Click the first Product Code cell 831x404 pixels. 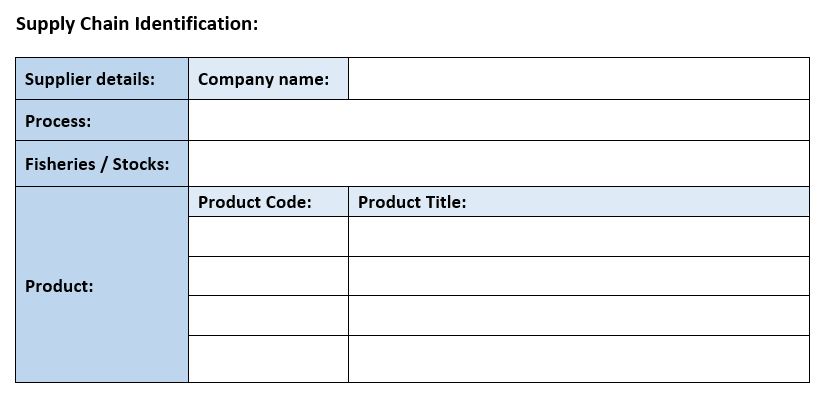(268, 237)
